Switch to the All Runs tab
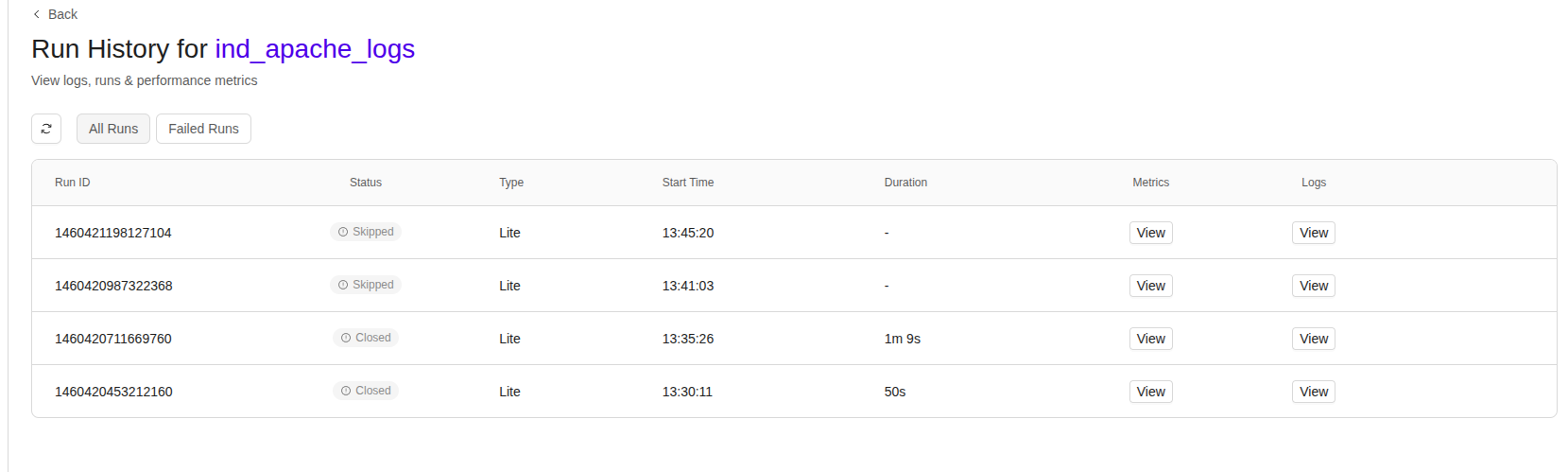 tap(113, 129)
